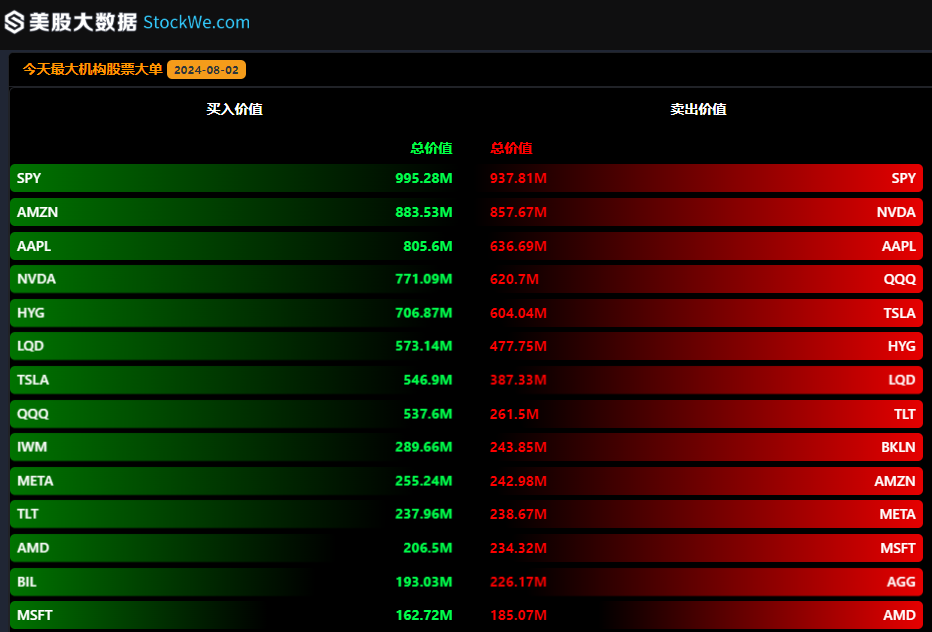932x632 pixels.
Task: Click the 卖出价值 column header
Action: click(698, 109)
